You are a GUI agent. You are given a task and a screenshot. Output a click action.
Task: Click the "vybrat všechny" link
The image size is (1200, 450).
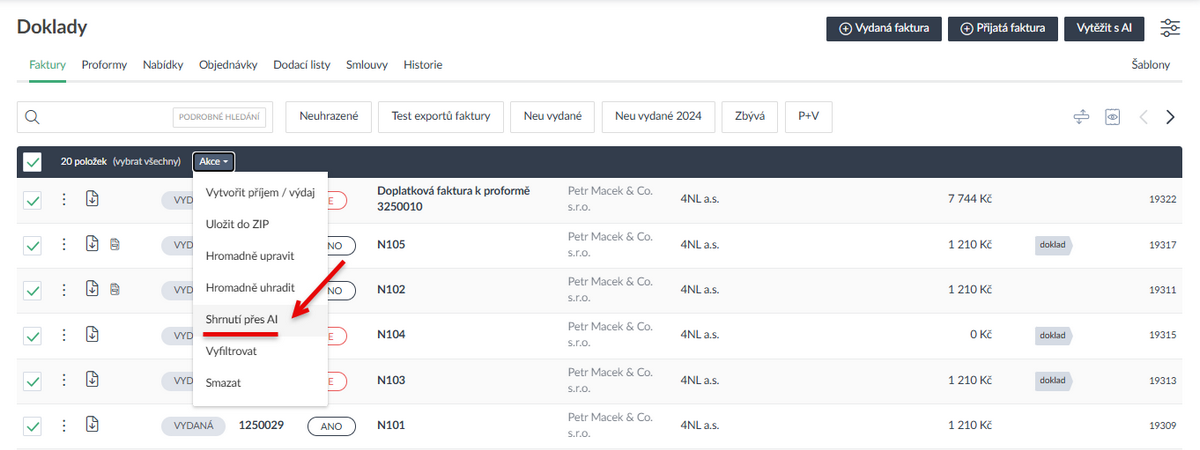tap(147, 161)
